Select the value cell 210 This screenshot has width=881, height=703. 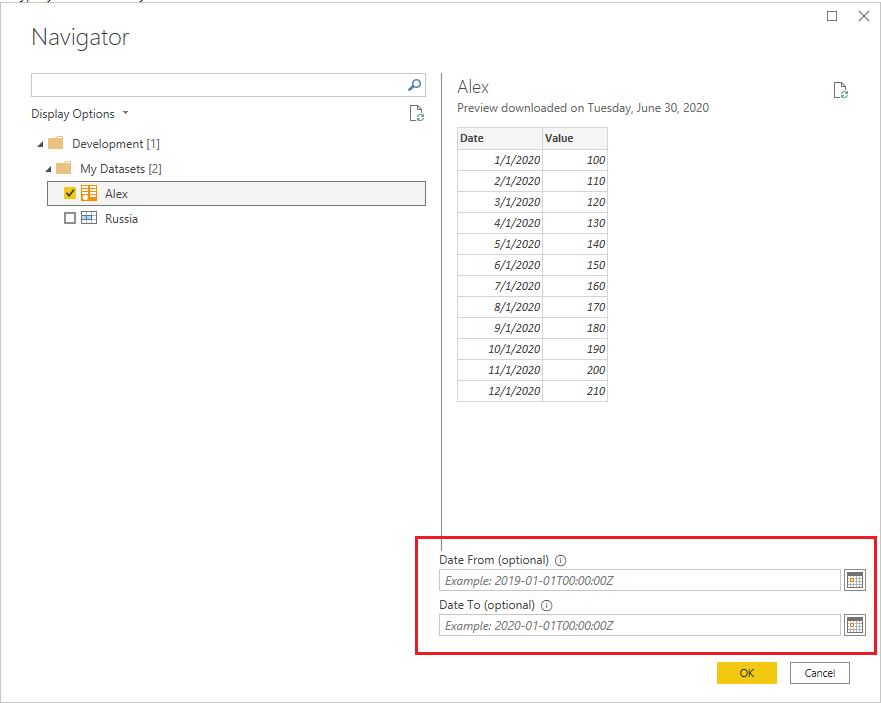575,391
